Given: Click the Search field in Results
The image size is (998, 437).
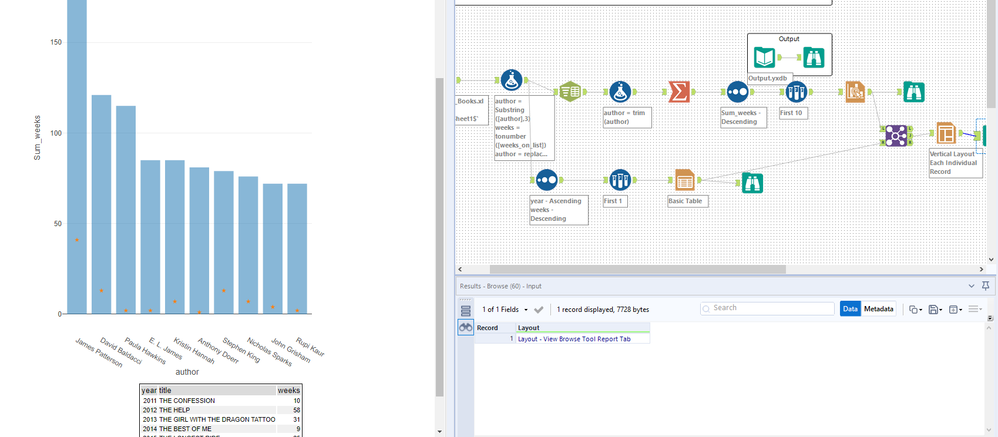Looking at the screenshot, I should [767, 309].
